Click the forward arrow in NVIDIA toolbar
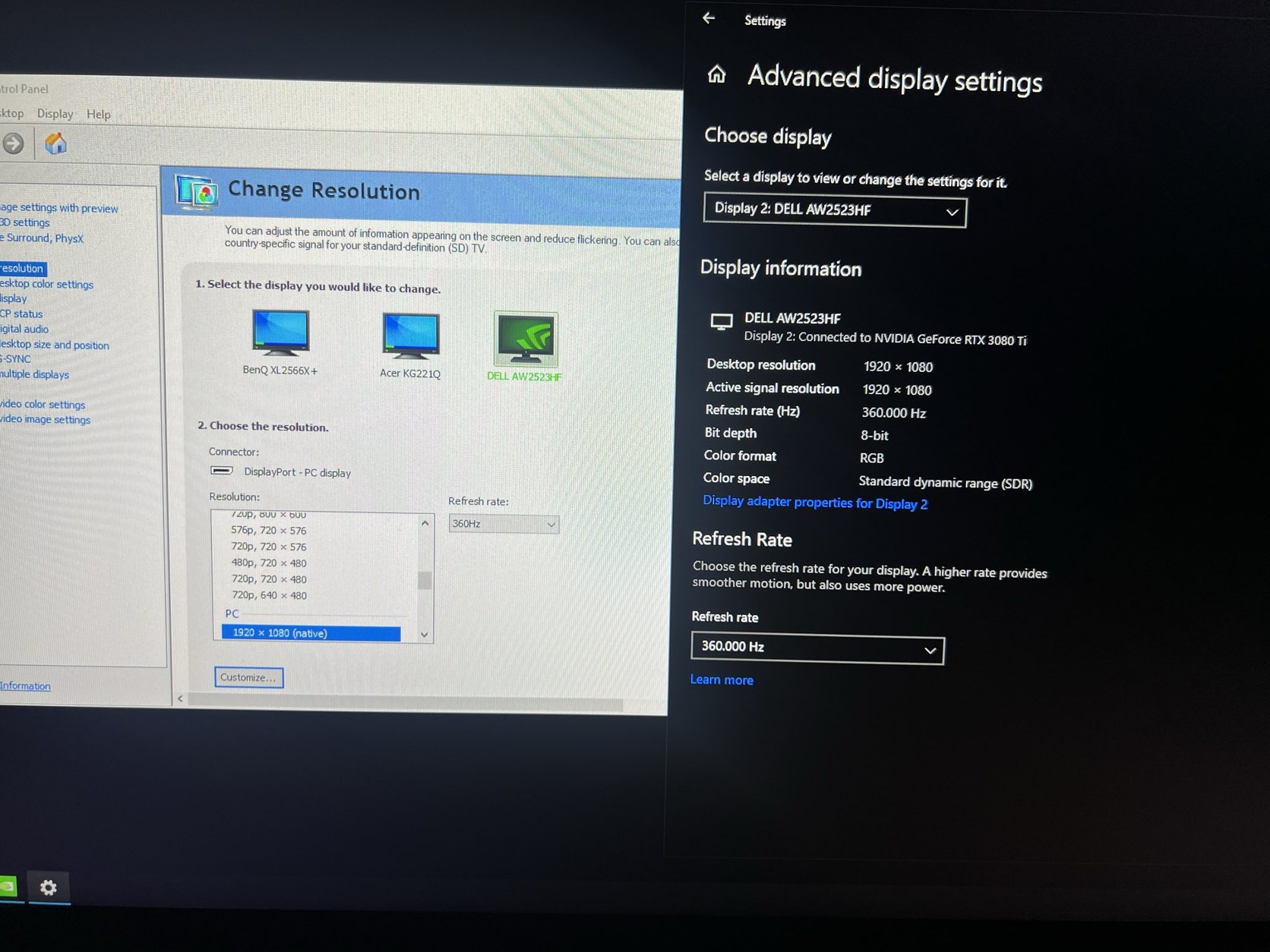The height and width of the screenshot is (952, 1270). [13, 143]
